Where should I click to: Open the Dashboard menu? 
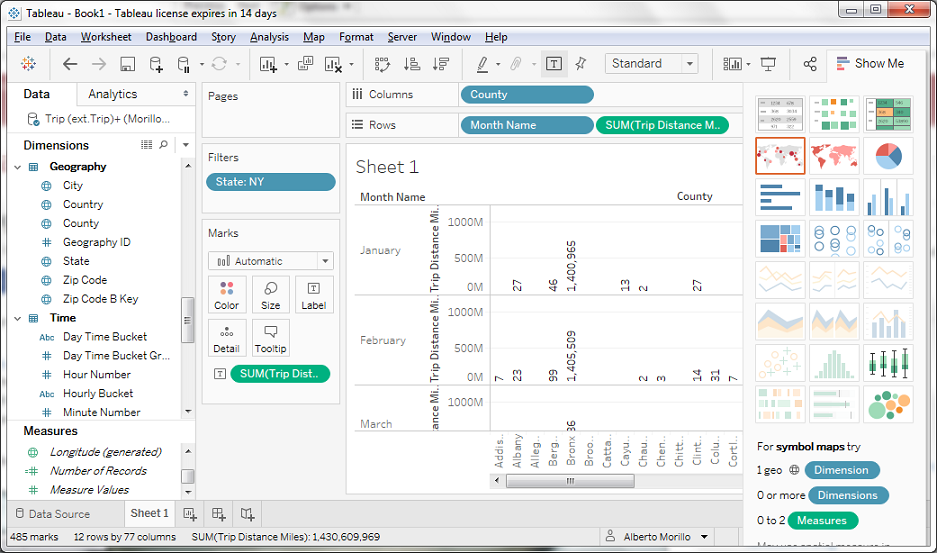click(171, 37)
